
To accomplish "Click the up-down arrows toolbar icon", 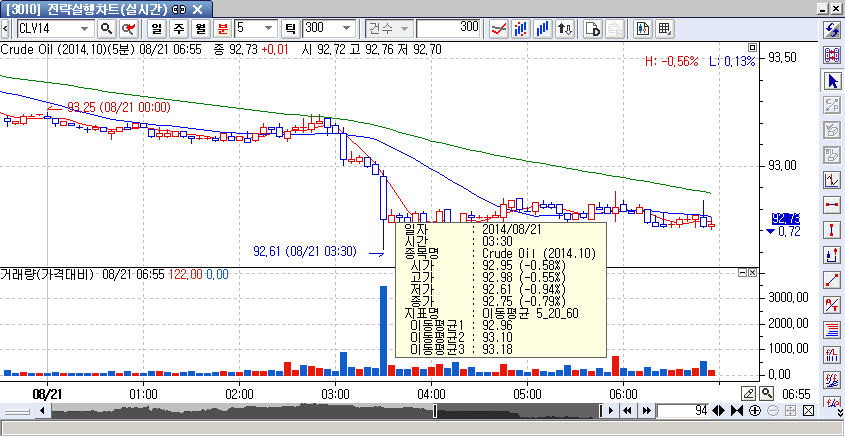I will [565, 28].
